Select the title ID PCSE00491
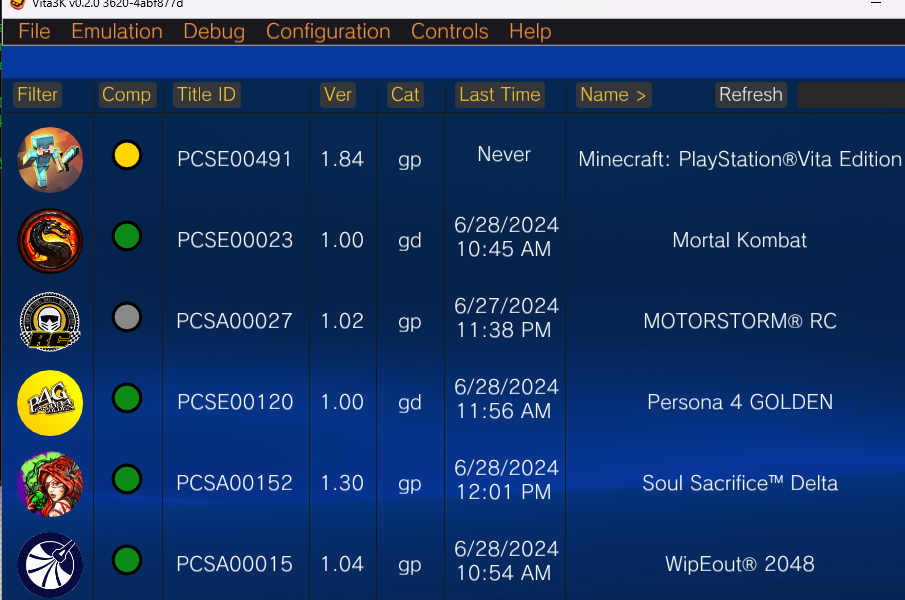 (x=235, y=159)
